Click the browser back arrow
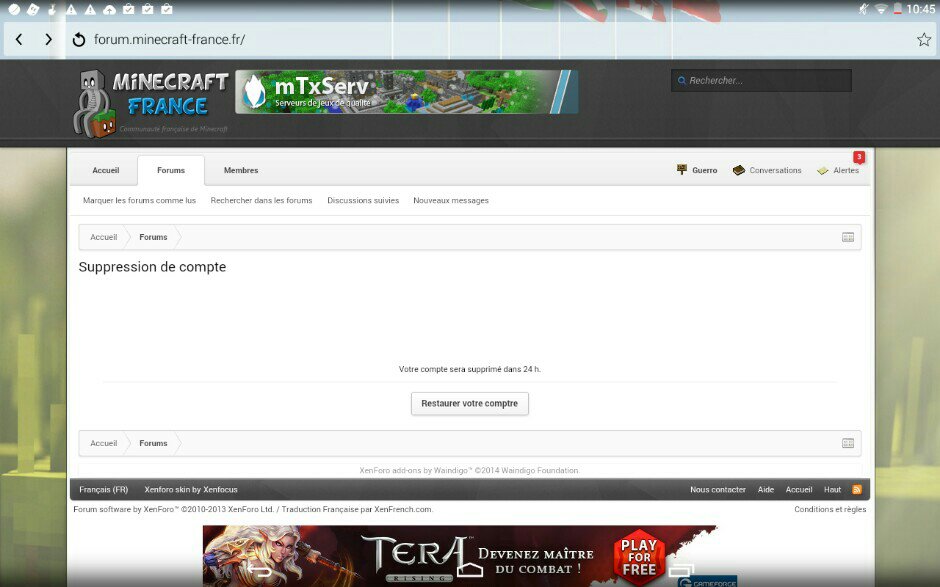The width and height of the screenshot is (940, 587). [x=19, y=40]
